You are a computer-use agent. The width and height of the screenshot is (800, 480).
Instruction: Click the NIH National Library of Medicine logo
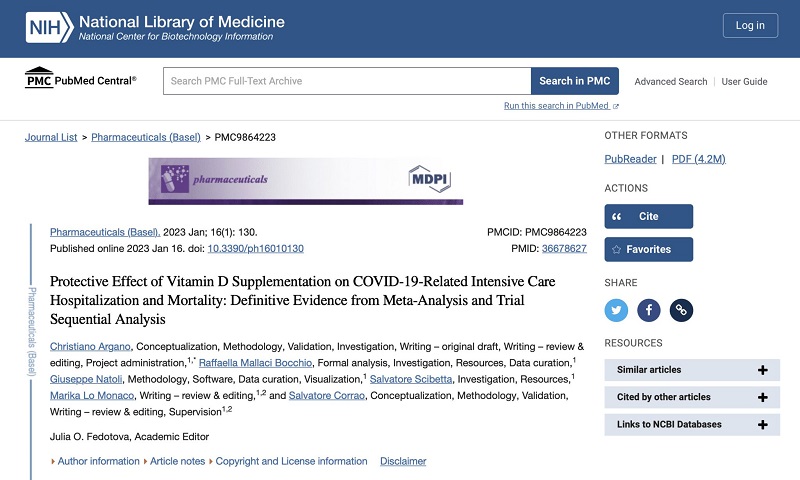(155, 28)
